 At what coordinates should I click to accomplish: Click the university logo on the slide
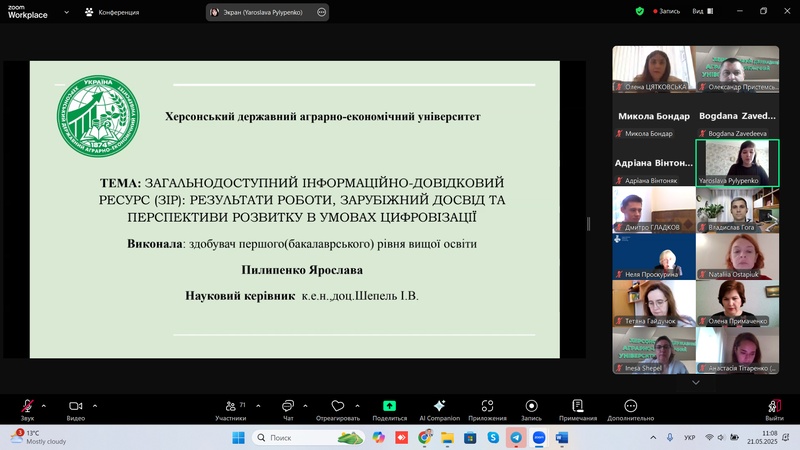pyautogui.click(x=98, y=116)
